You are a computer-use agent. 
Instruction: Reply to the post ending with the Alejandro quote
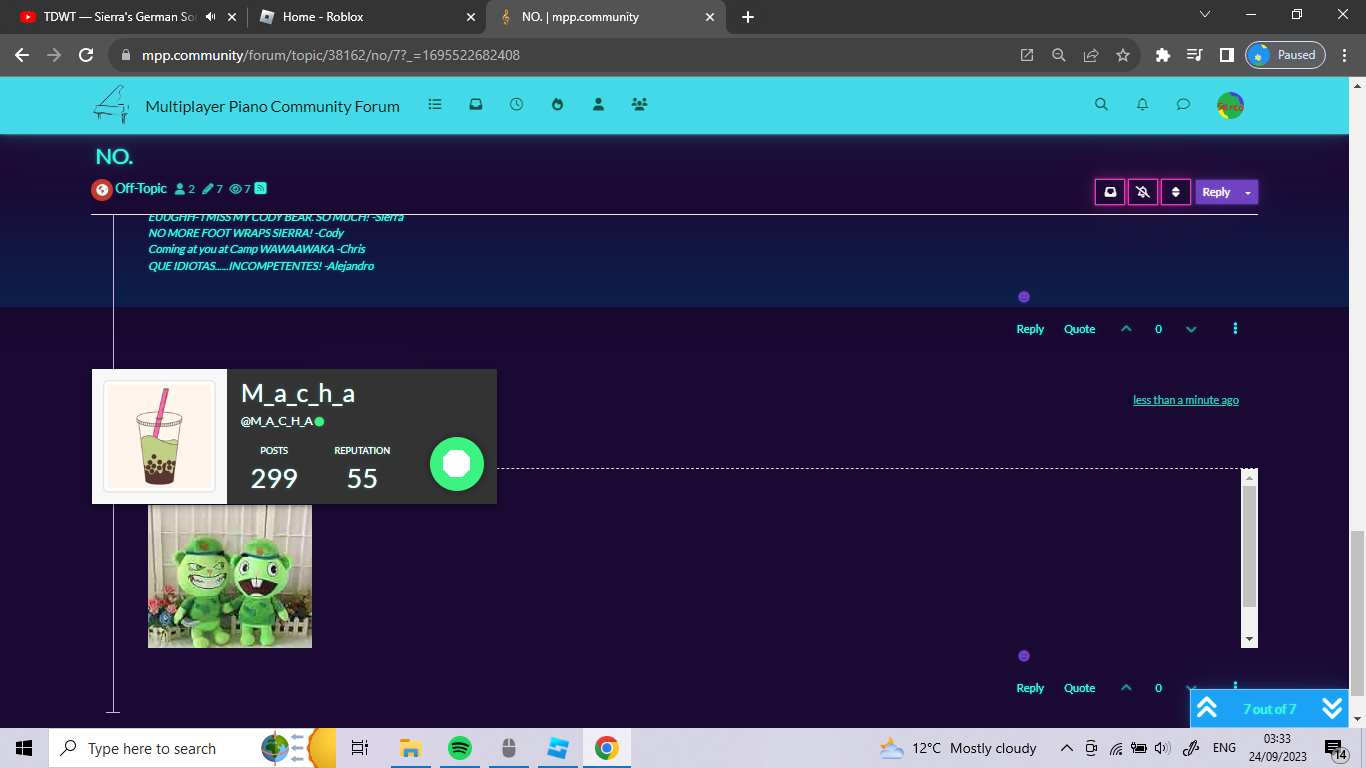(1030, 329)
